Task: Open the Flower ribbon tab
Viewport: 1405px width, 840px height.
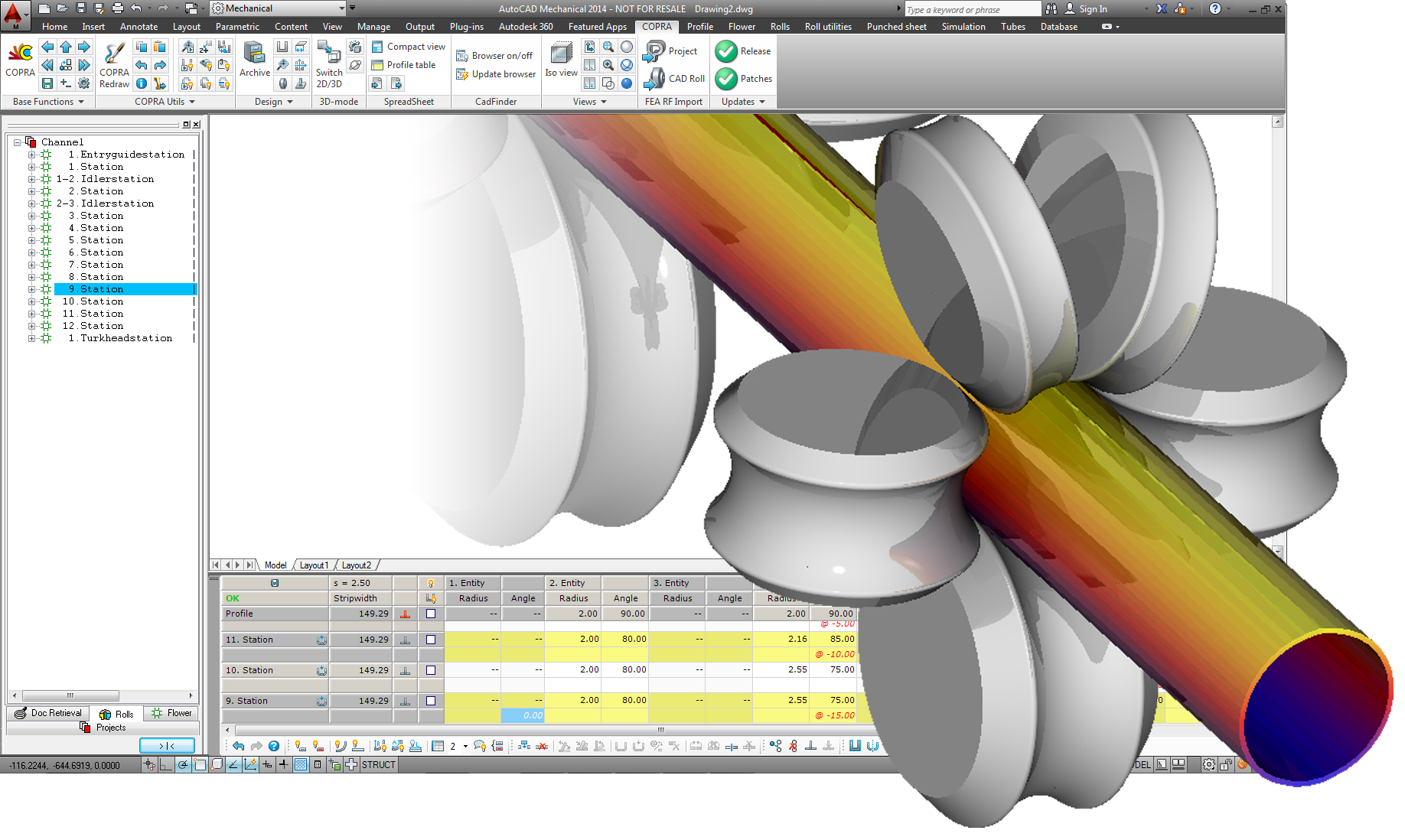Action: tap(741, 27)
